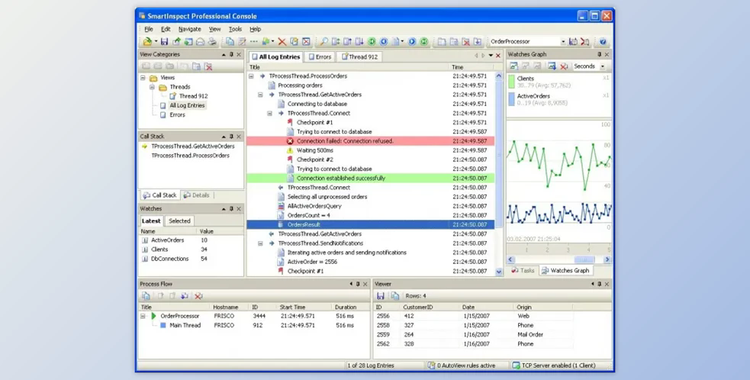This screenshot has width=750, height=380.
Task: Collapse TProcessThread.ProcessOrders entry
Action: (251, 76)
